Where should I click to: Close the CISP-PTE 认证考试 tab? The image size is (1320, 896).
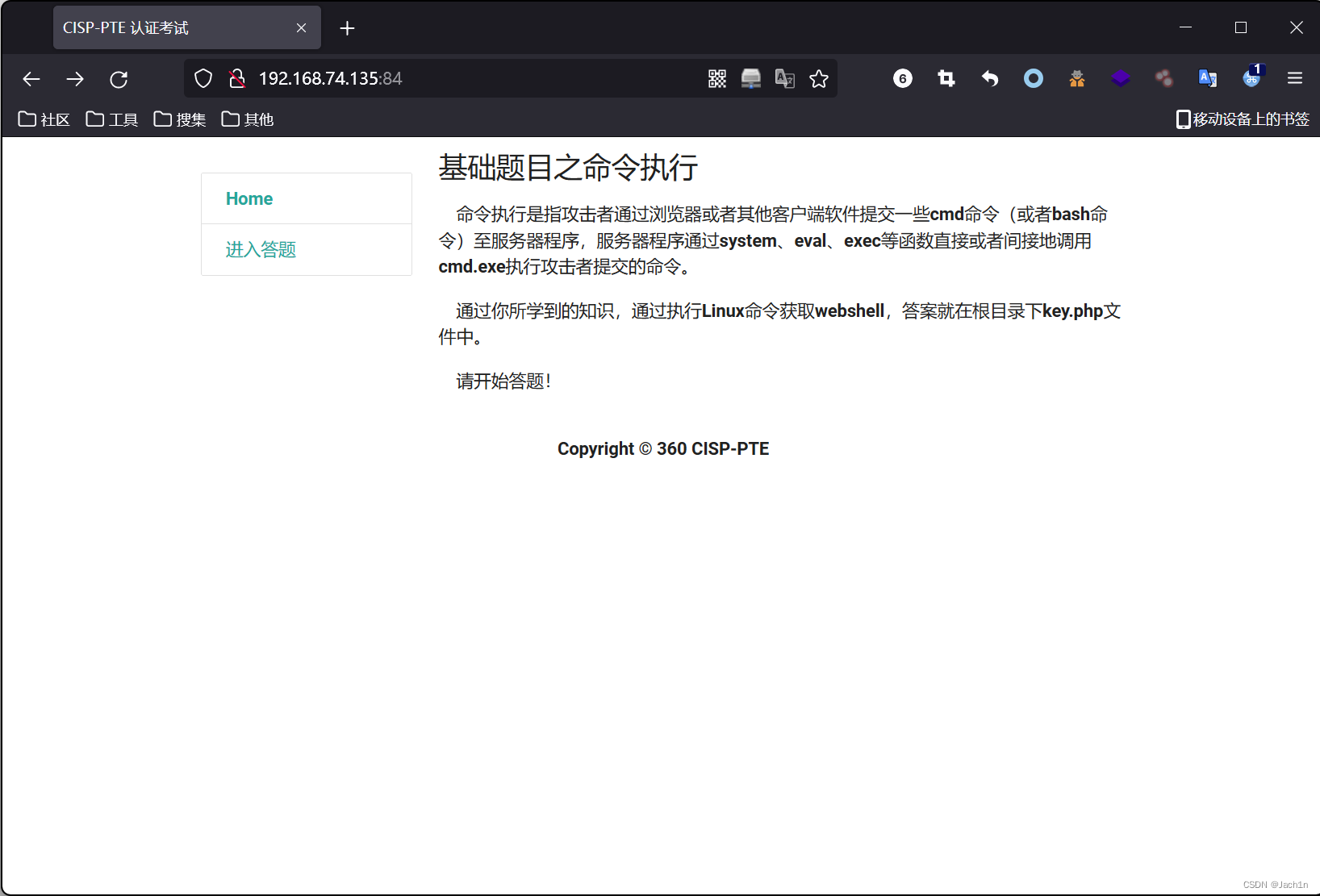point(301,28)
